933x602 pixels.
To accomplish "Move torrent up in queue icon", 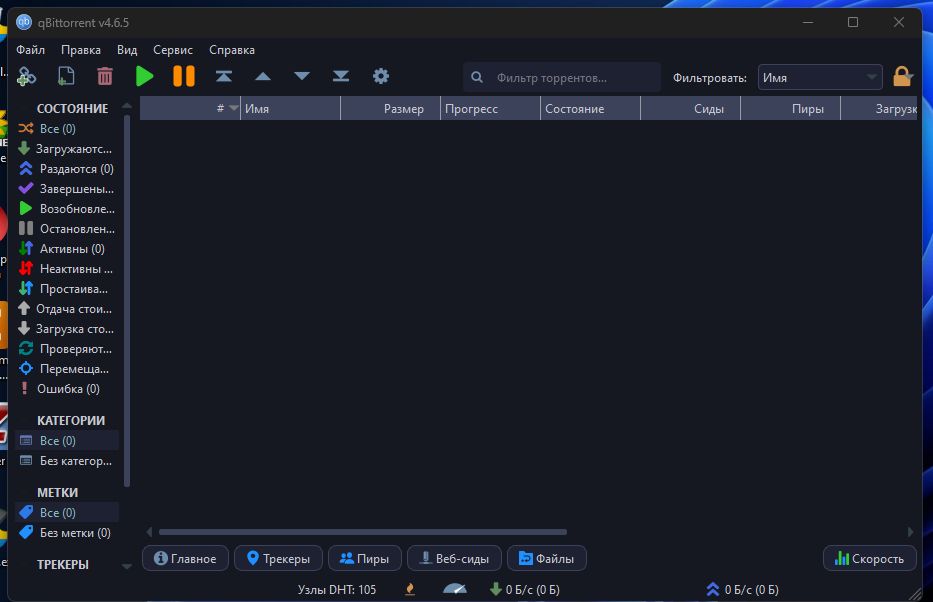I will (x=263, y=76).
